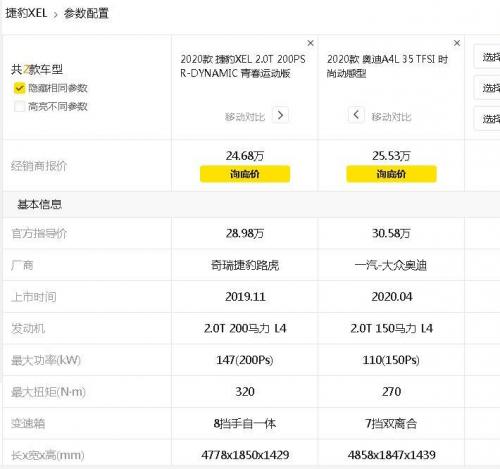Click 询底价 button under 24.68万

245,174
